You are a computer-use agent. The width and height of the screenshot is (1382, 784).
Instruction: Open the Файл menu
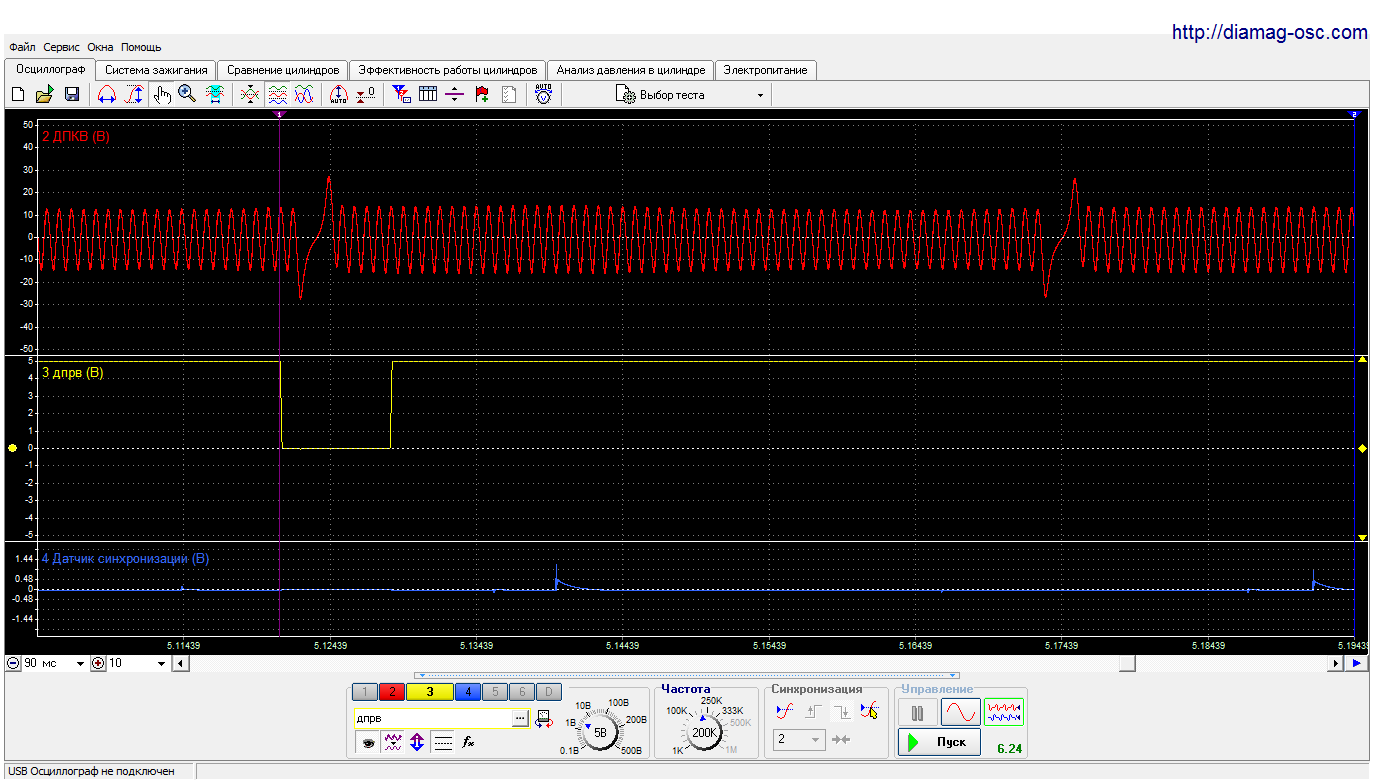[x=22, y=47]
